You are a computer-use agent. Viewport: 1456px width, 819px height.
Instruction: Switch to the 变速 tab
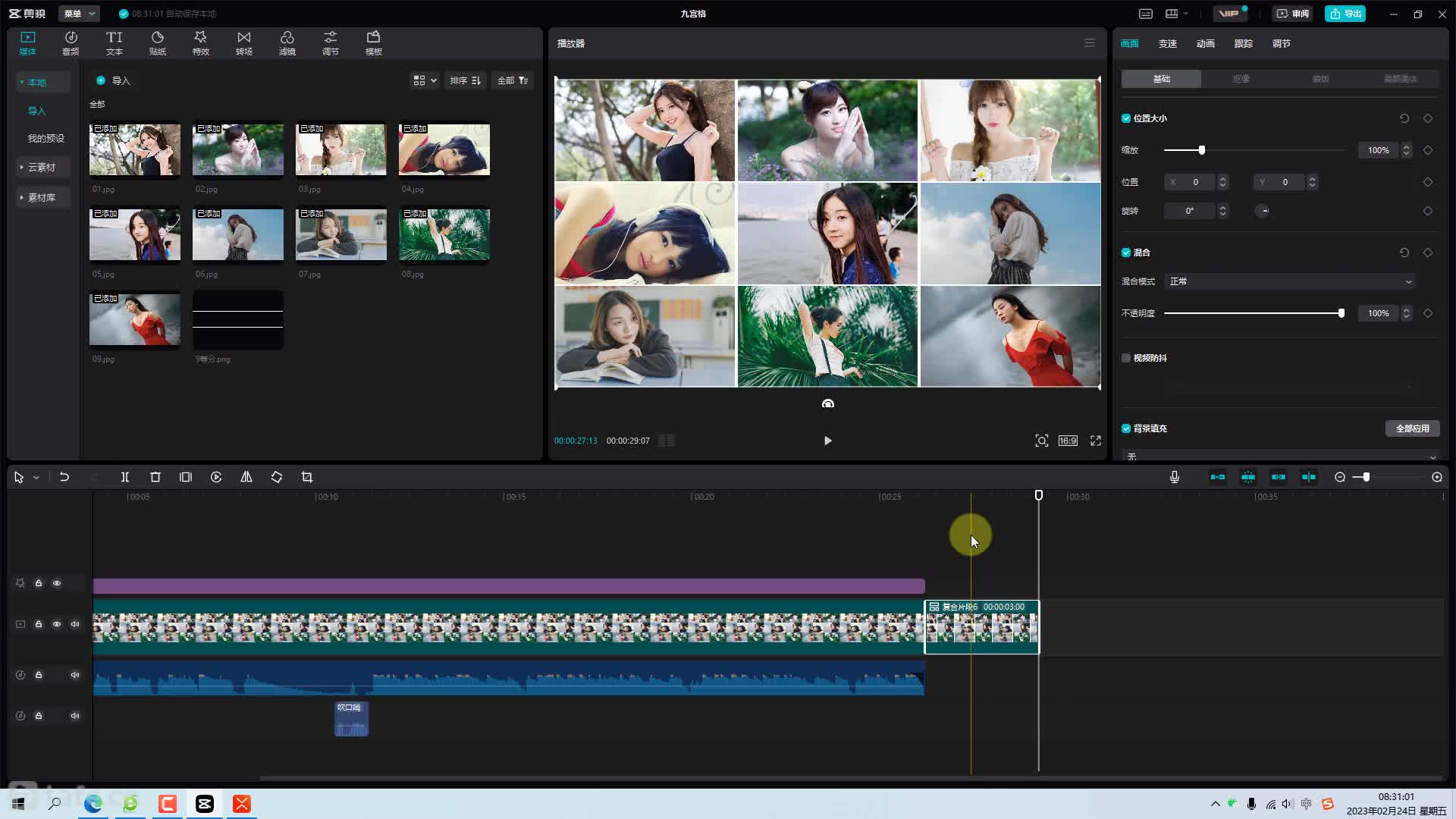click(1168, 43)
